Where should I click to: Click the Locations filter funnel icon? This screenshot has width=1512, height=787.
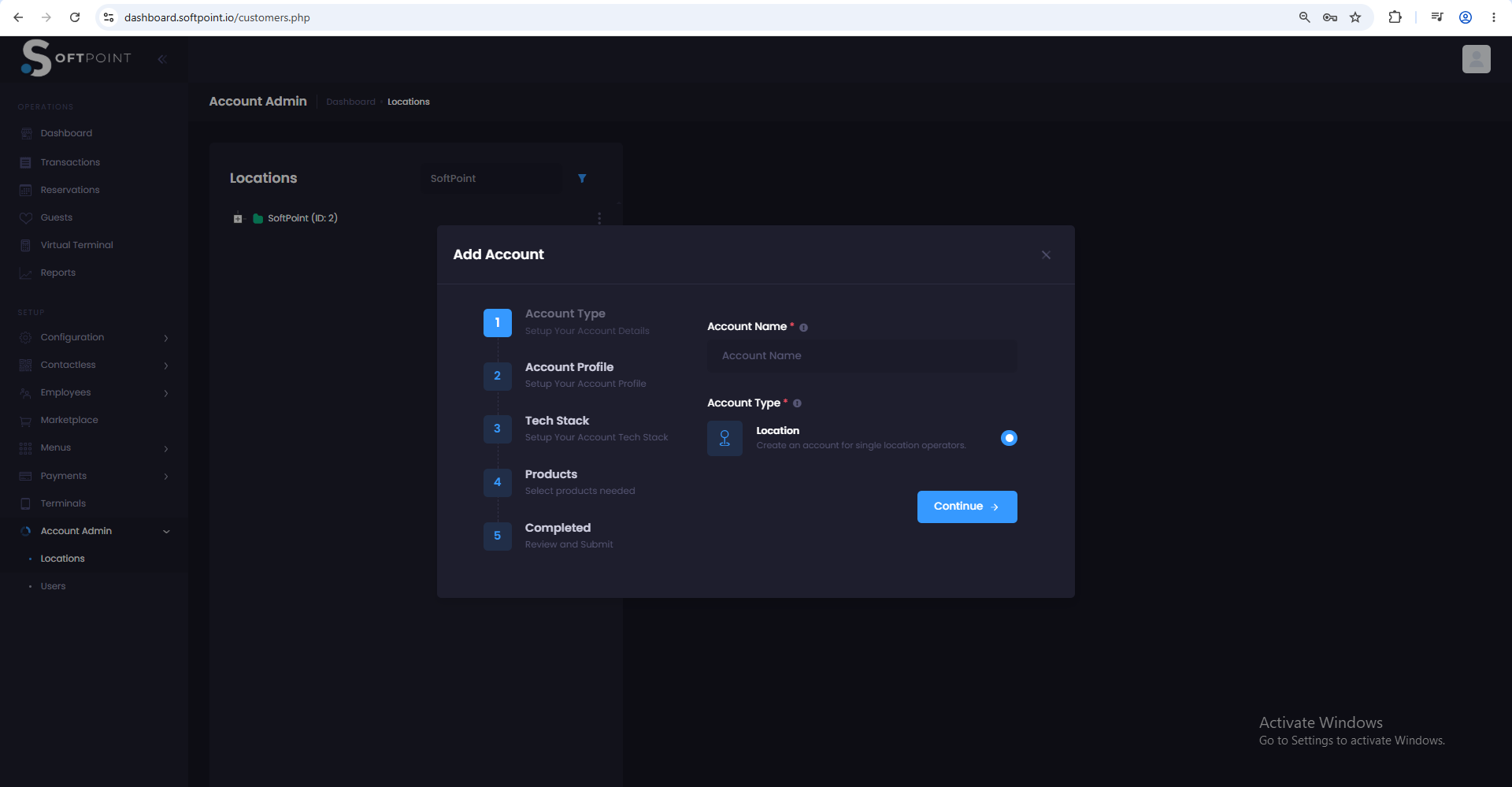[582, 179]
